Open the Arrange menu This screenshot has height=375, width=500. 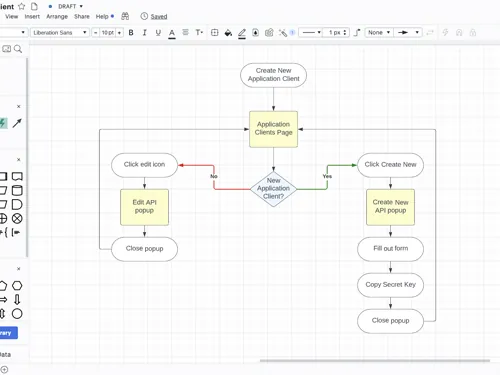point(57,16)
